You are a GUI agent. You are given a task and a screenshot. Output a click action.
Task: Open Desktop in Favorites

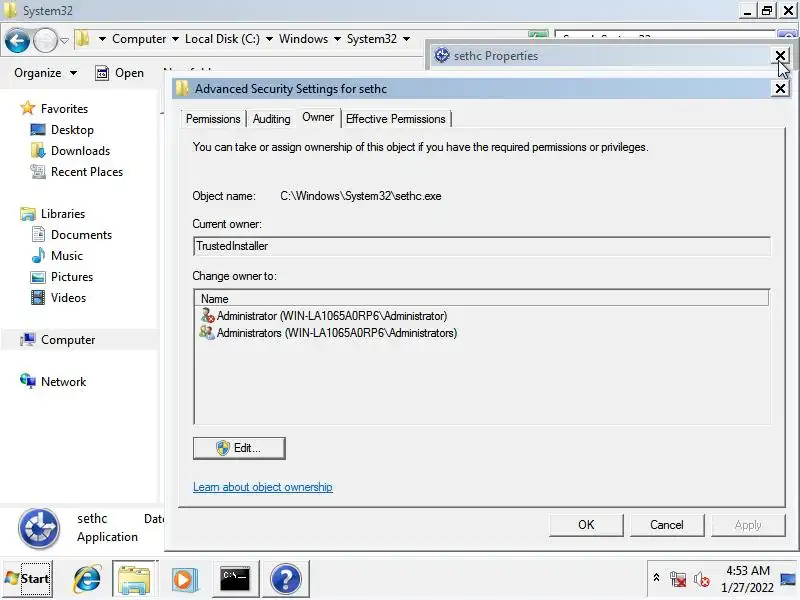click(x=72, y=130)
